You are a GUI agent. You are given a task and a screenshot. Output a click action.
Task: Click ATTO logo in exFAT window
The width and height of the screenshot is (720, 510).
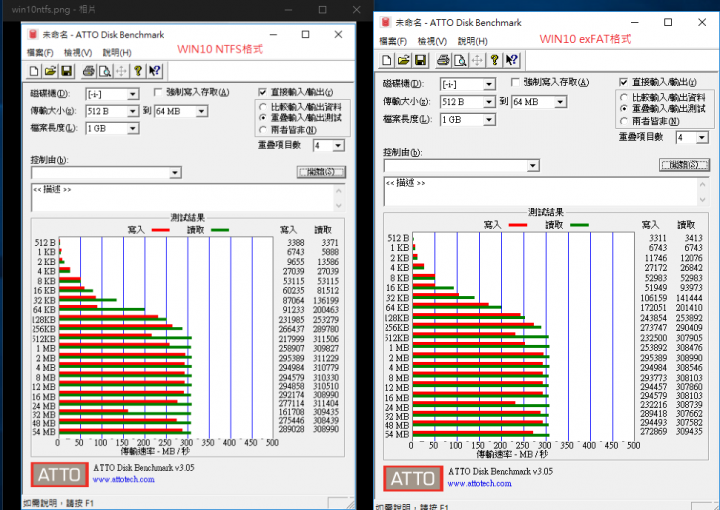point(413,479)
